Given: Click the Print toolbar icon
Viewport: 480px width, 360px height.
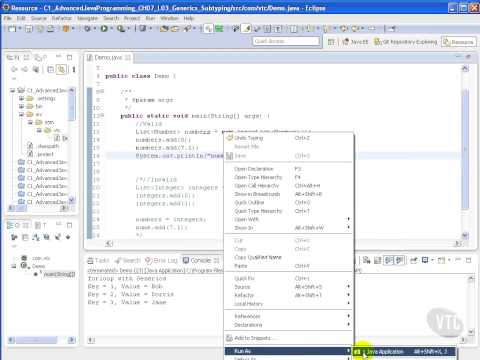Looking at the screenshot, I should tap(51, 29).
